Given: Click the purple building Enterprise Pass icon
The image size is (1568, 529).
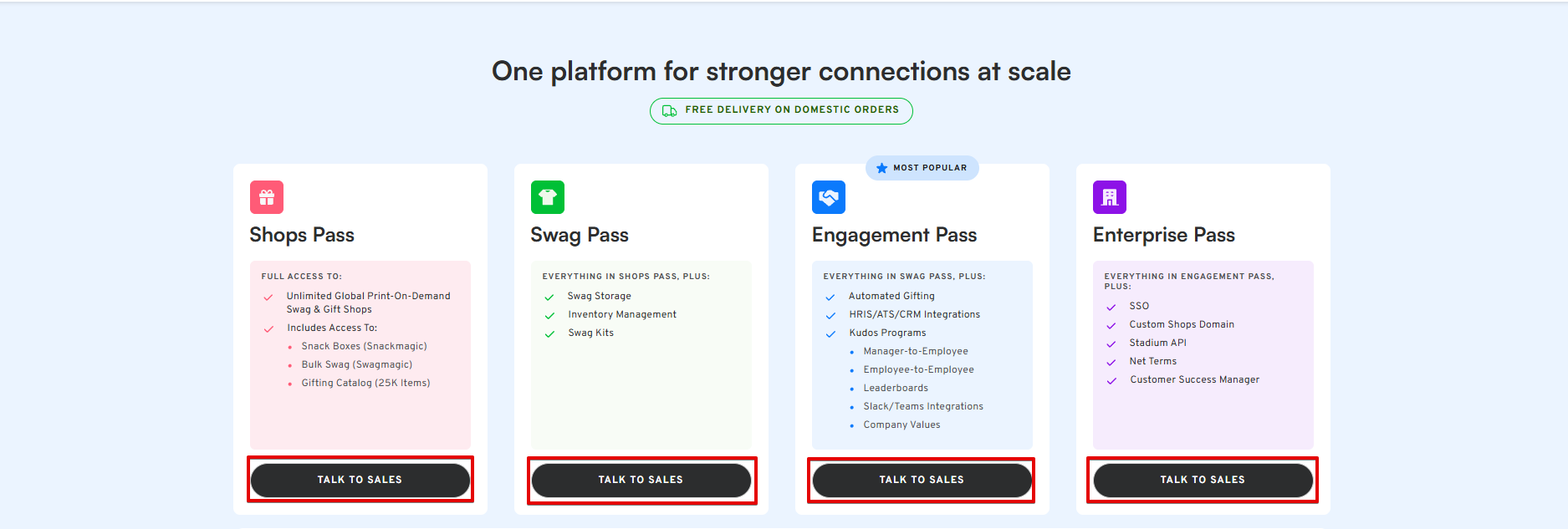Looking at the screenshot, I should pos(1110,197).
